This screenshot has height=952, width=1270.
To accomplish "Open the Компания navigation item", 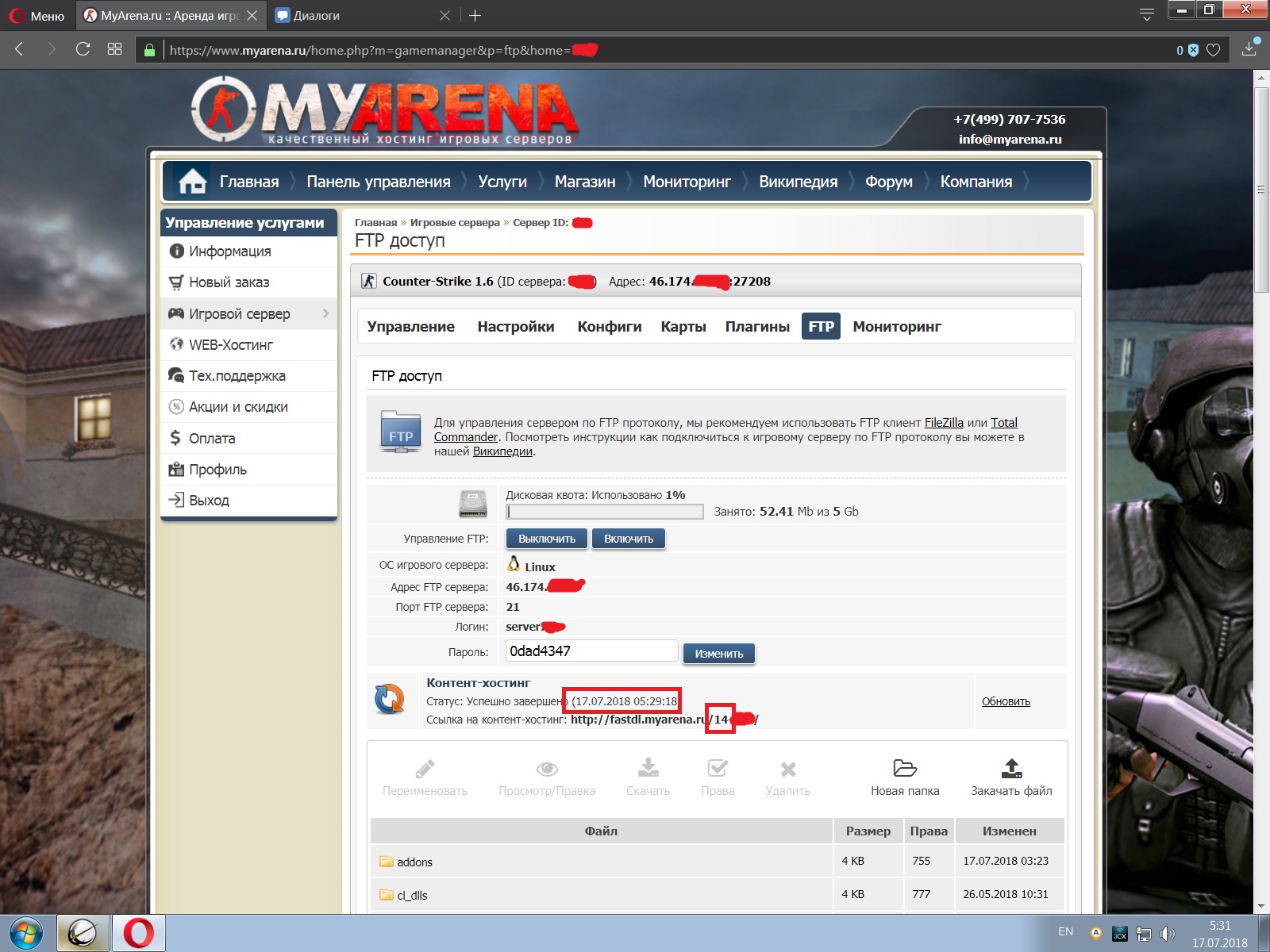I will [x=976, y=182].
